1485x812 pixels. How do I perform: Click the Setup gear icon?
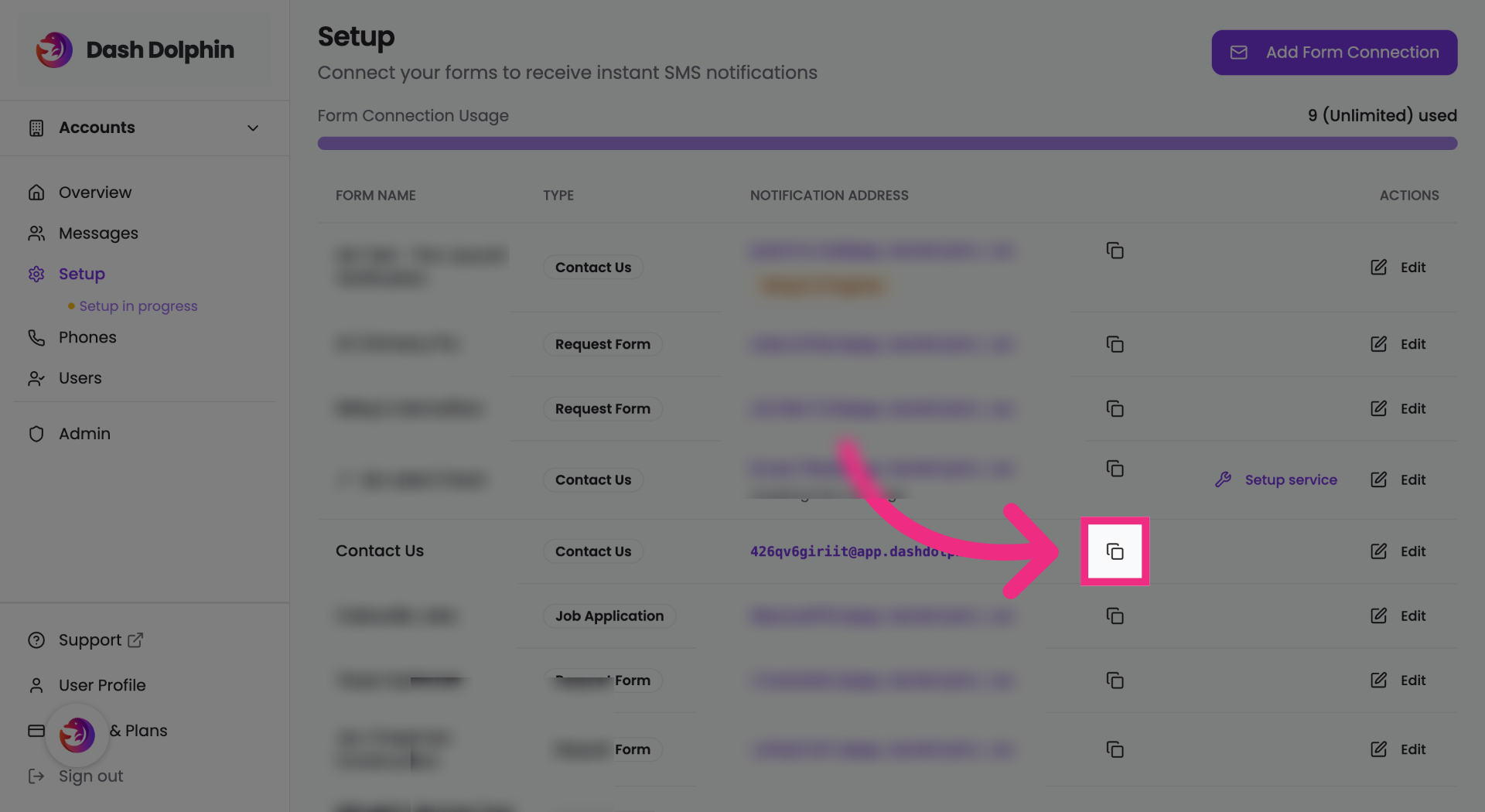tap(36, 275)
